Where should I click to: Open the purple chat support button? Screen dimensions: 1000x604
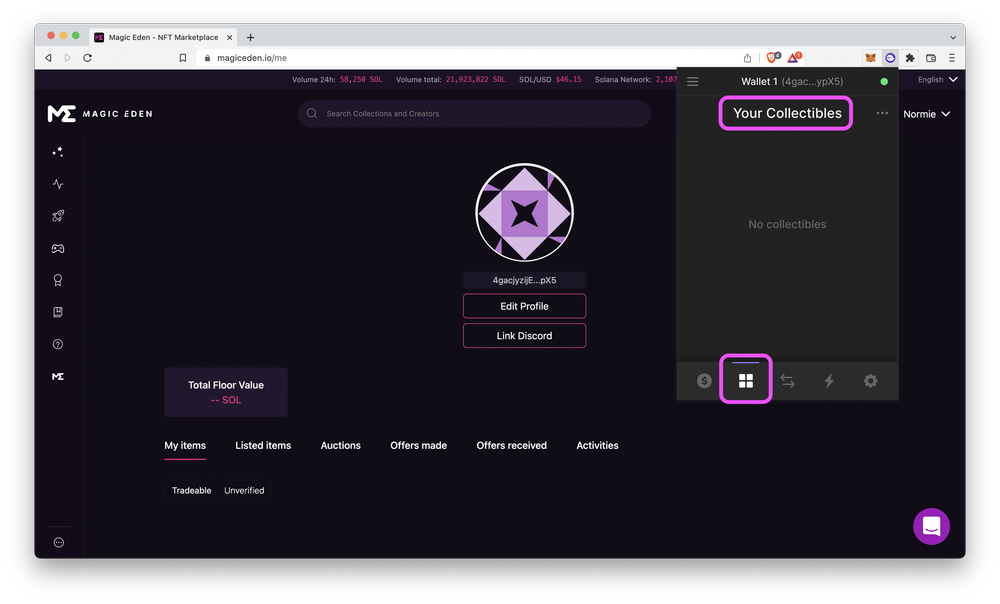click(931, 526)
